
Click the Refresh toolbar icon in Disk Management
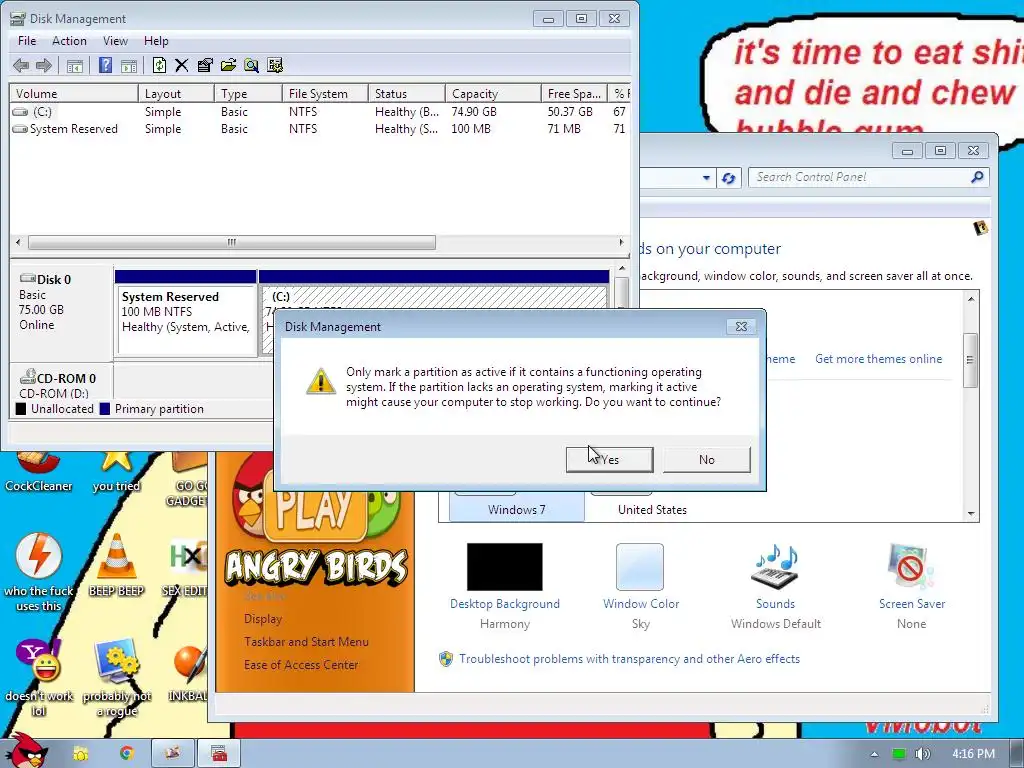pyautogui.click(x=159, y=65)
